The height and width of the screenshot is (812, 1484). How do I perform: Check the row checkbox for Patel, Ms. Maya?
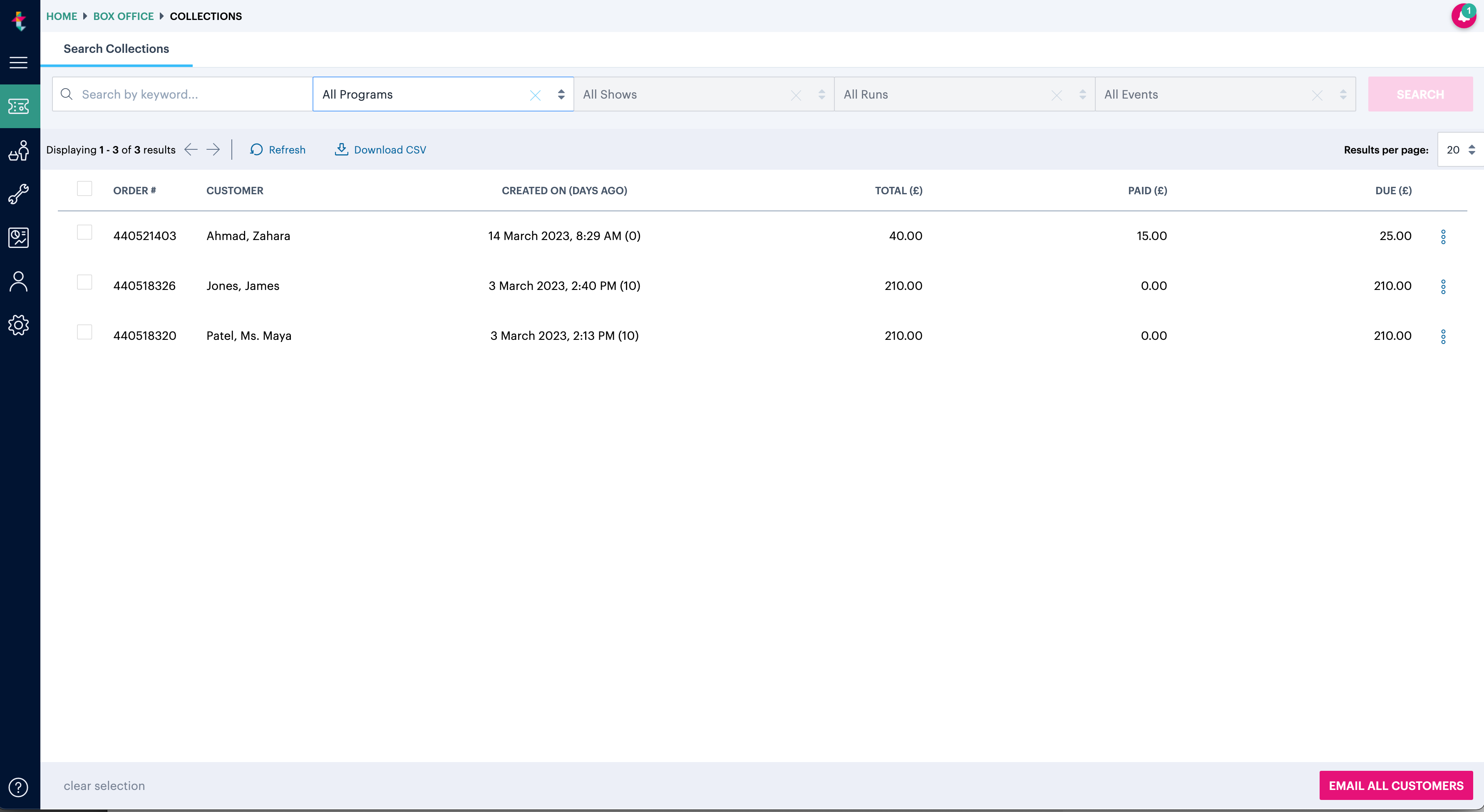(x=84, y=332)
